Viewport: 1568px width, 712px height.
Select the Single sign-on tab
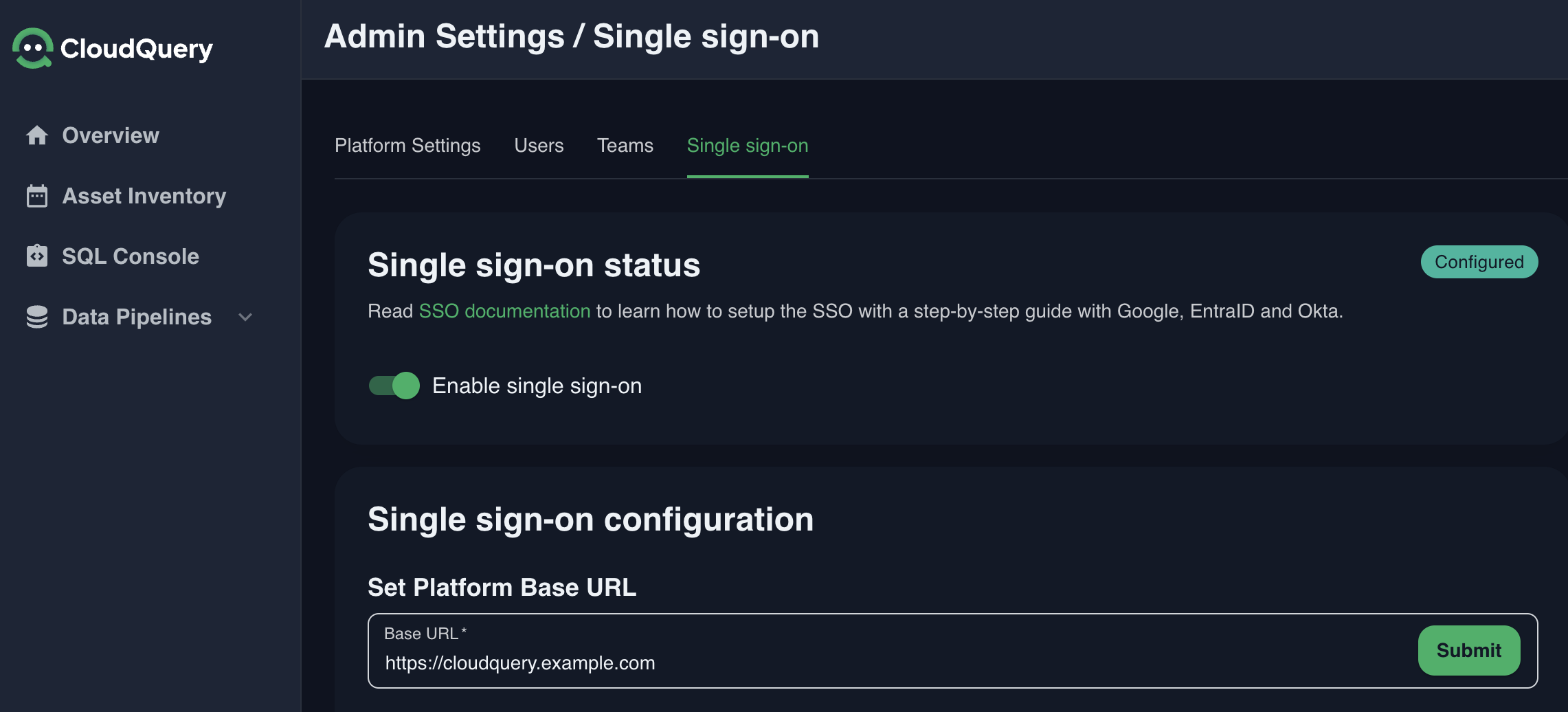(x=747, y=146)
